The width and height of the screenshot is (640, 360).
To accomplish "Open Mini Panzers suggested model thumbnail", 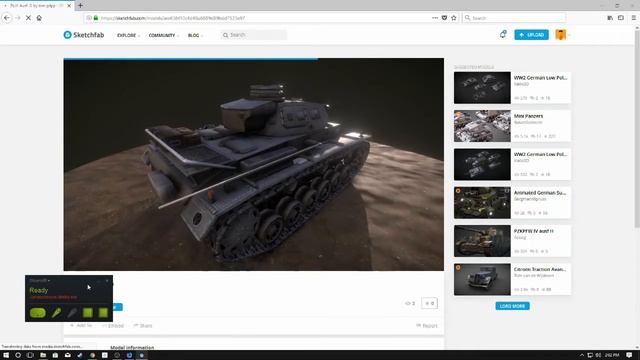I will tap(482, 126).
